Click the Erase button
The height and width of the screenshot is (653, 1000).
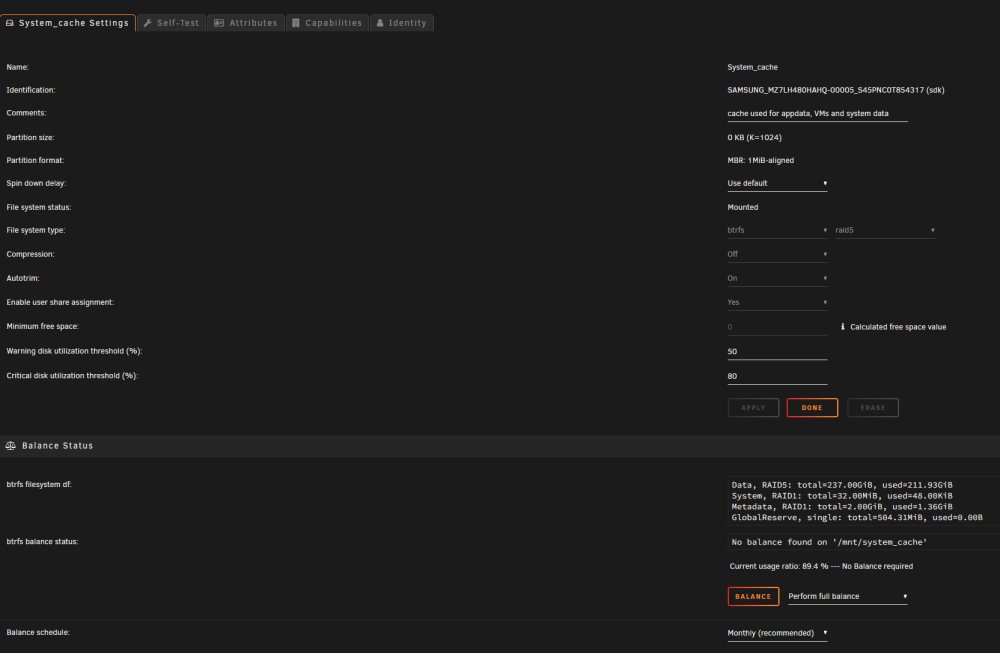coord(872,407)
